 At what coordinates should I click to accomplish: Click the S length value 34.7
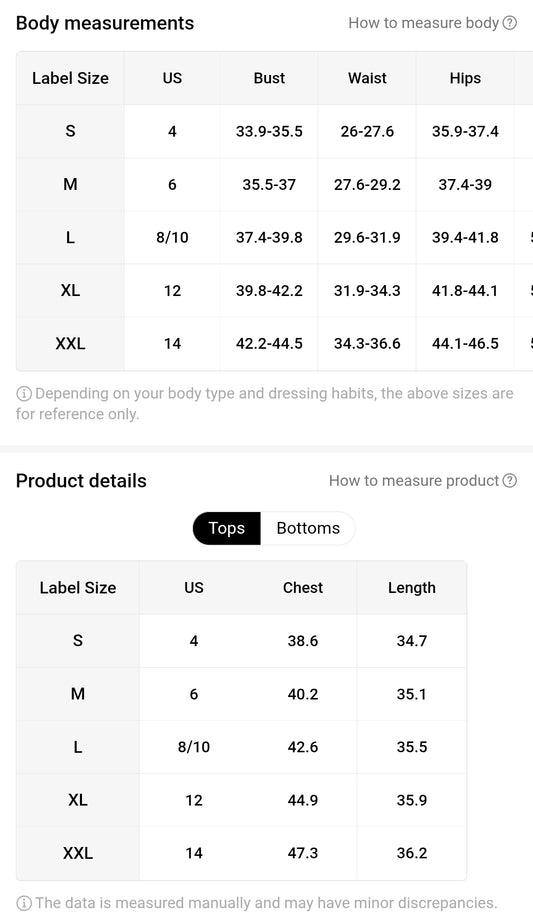tap(411, 641)
